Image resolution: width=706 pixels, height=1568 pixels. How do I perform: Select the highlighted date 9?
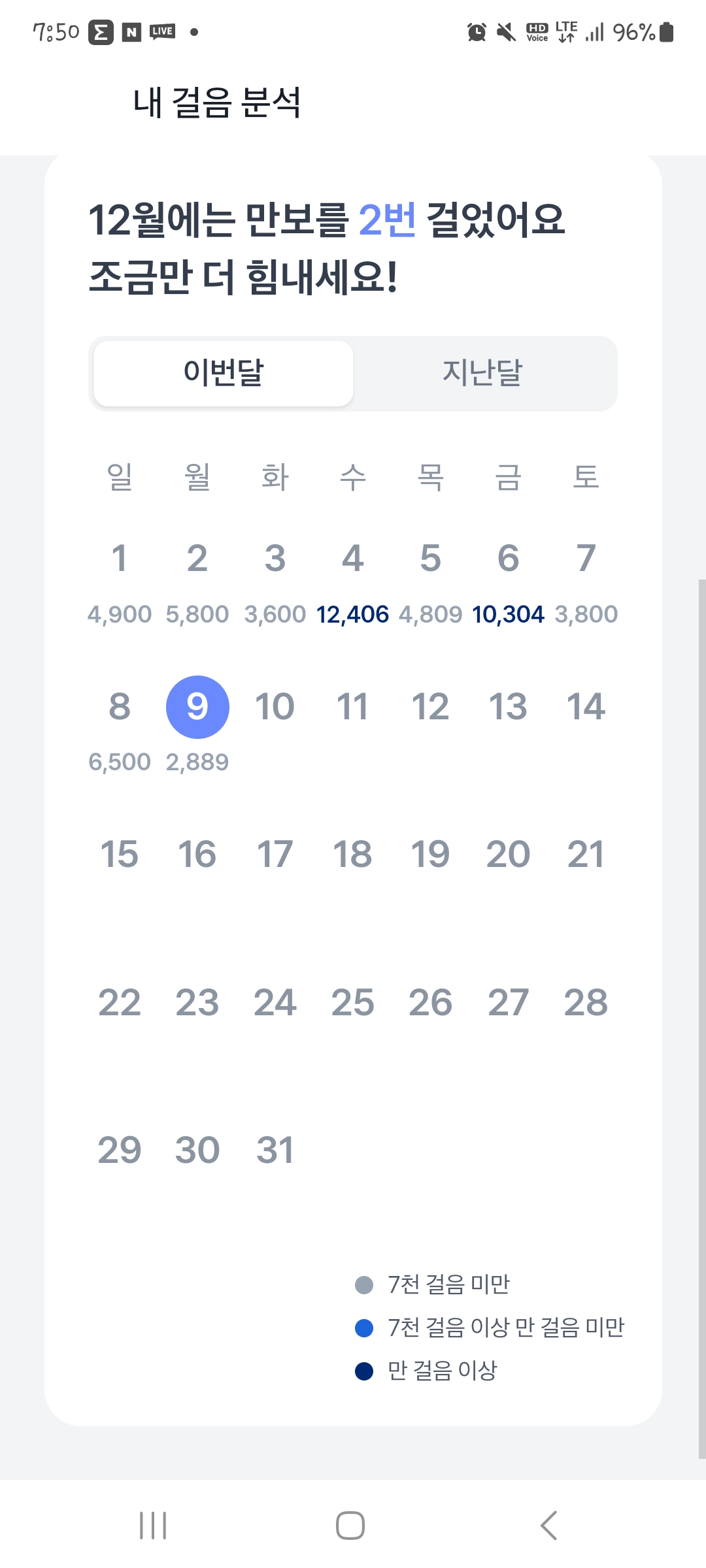pos(197,707)
